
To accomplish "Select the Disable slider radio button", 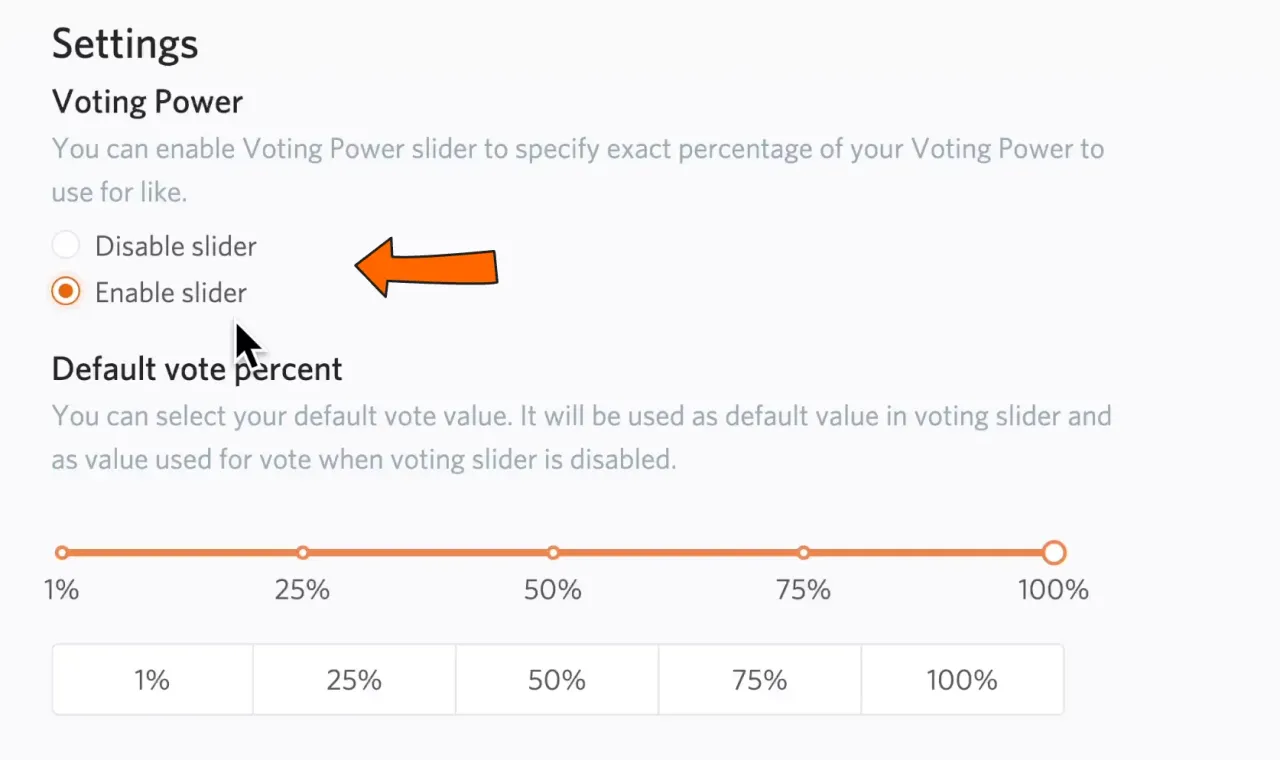I will (66, 246).
